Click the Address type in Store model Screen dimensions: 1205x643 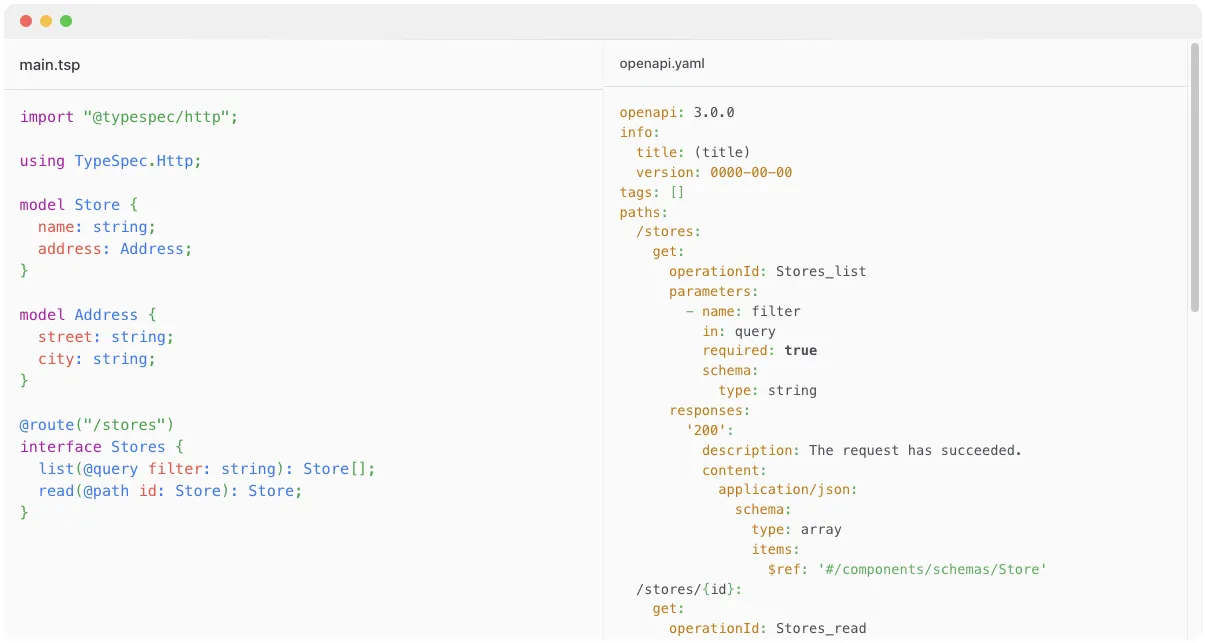click(155, 249)
